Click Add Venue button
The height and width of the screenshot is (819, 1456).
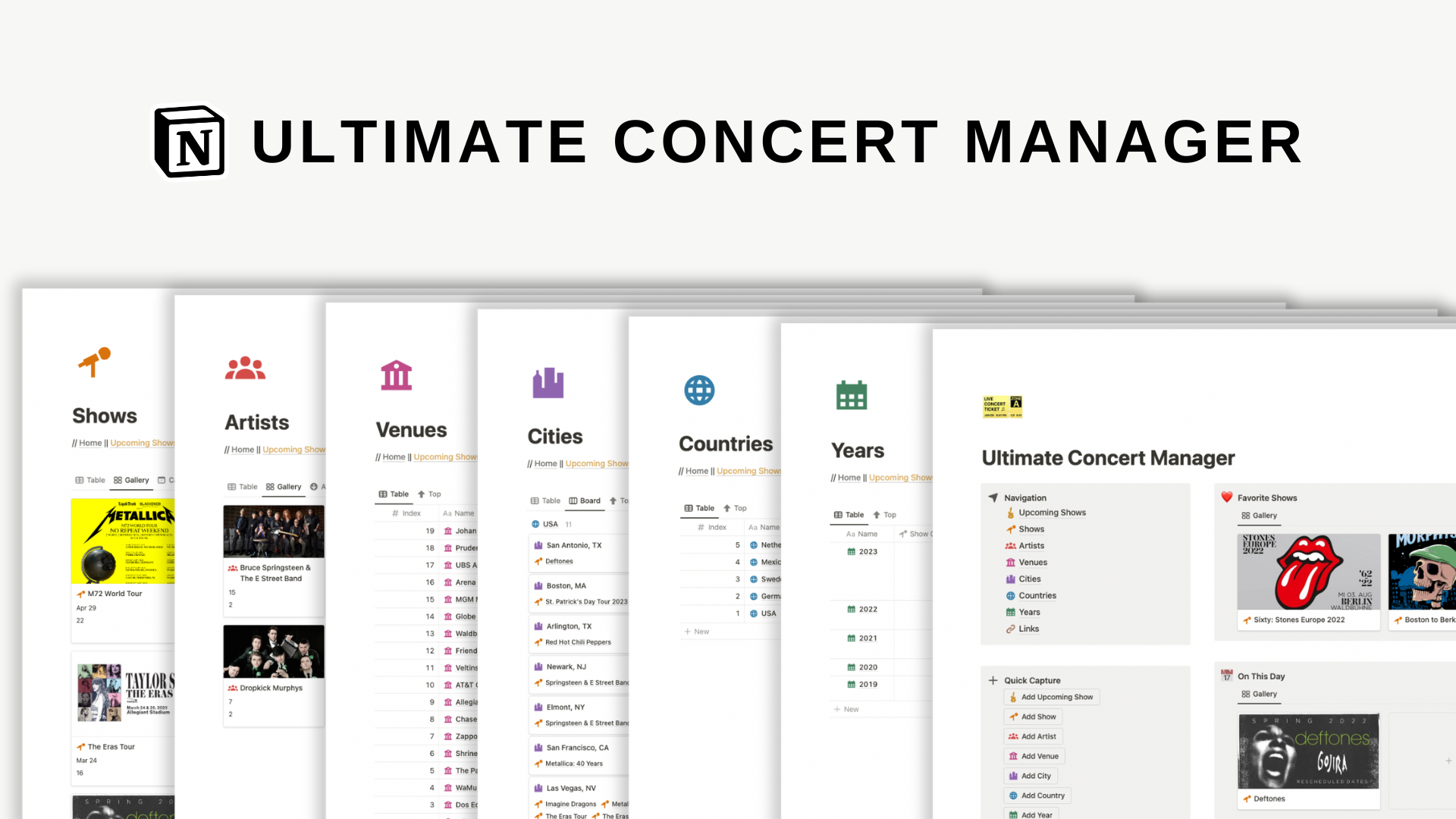[x=1034, y=756]
